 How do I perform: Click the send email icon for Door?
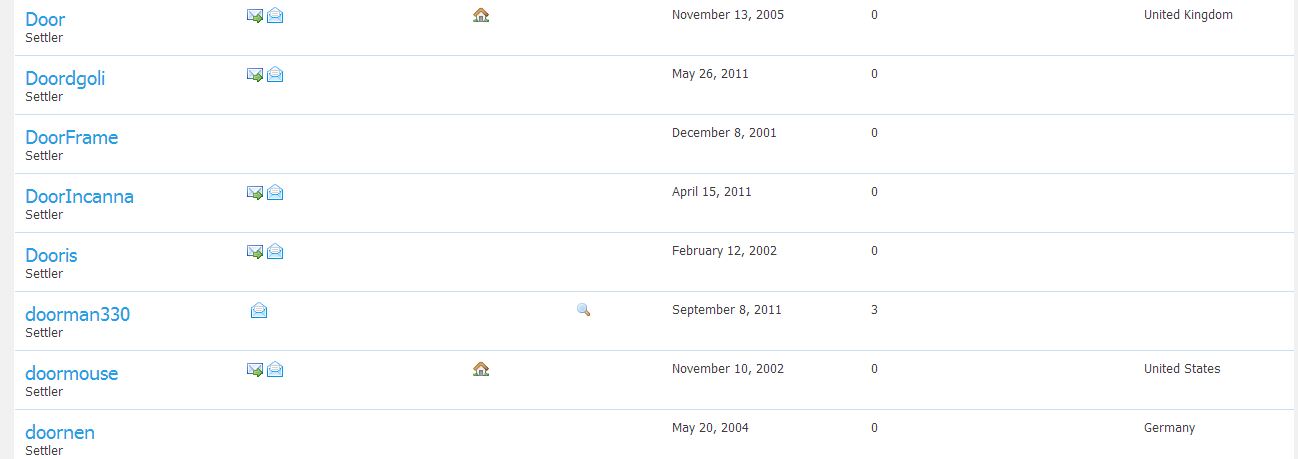255,15
